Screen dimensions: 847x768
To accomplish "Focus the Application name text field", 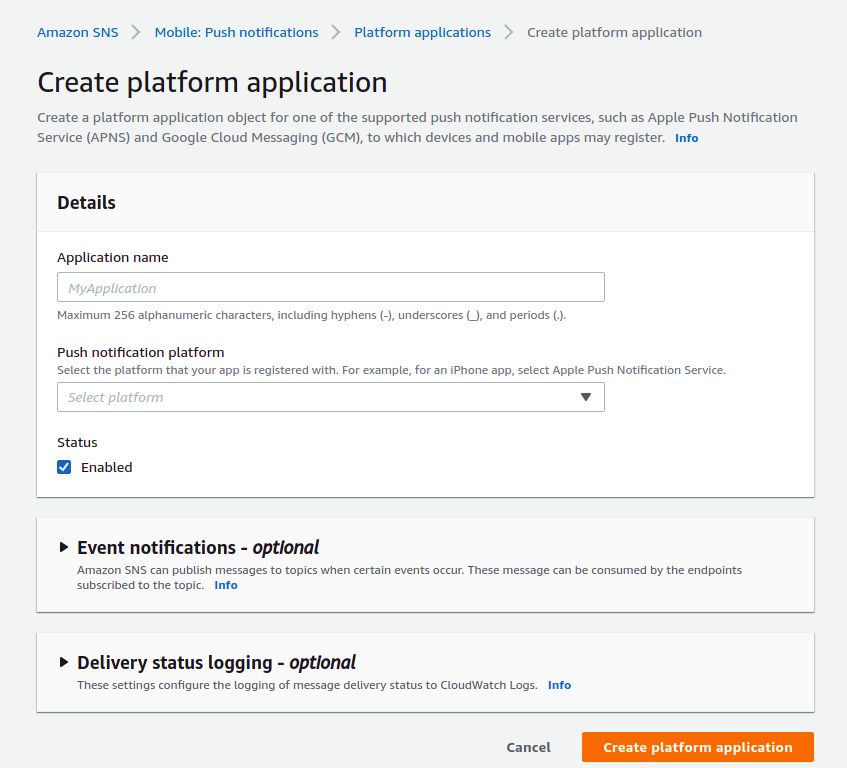I will 330,288.
